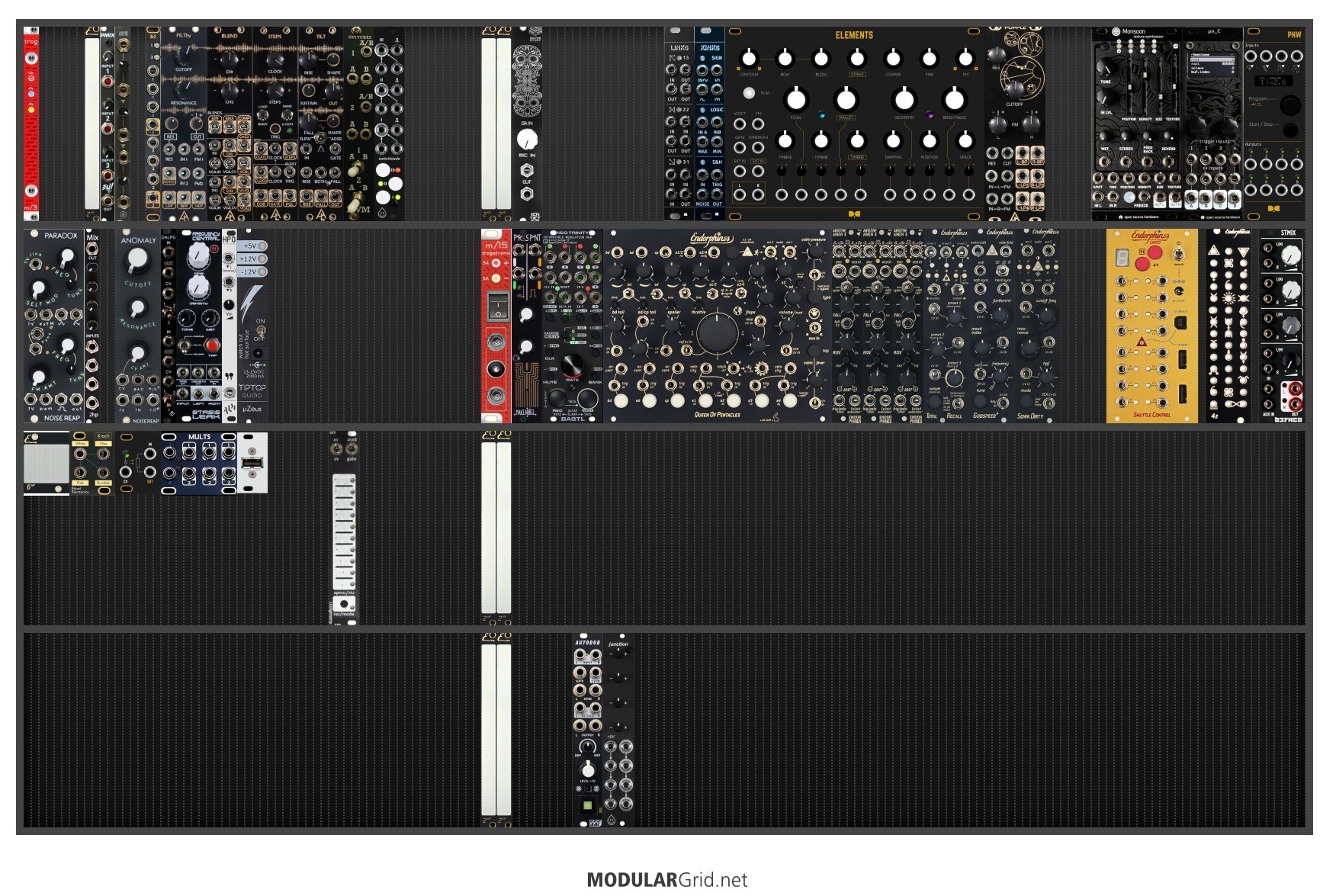Screen dimensions: 1336x896
Task: Hit the red TAP button on Stasis Leak
Action: [213, 345]
